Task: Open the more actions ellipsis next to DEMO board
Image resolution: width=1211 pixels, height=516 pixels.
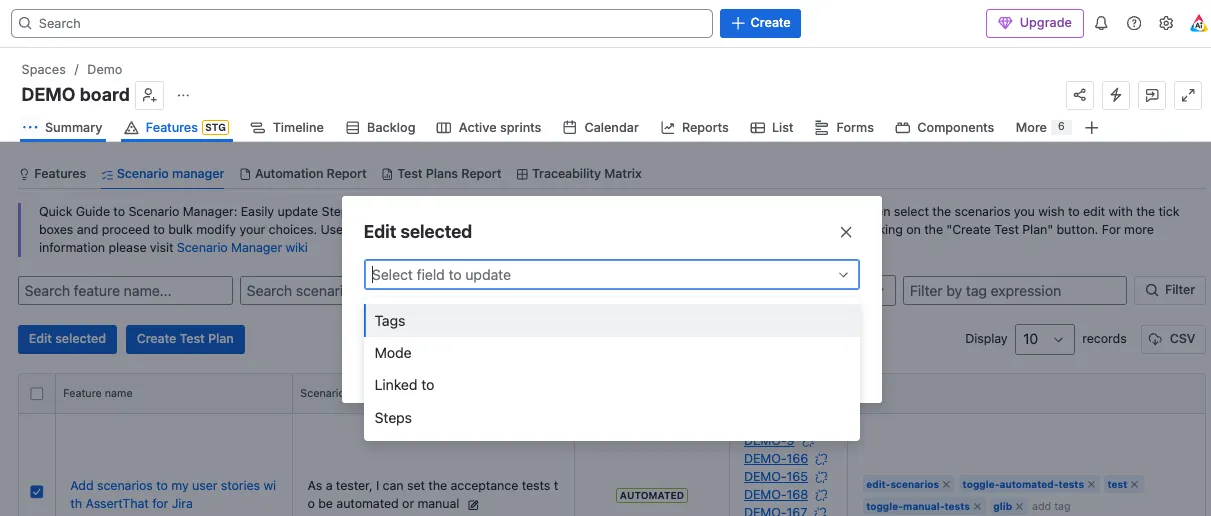Action: [183, 95]
